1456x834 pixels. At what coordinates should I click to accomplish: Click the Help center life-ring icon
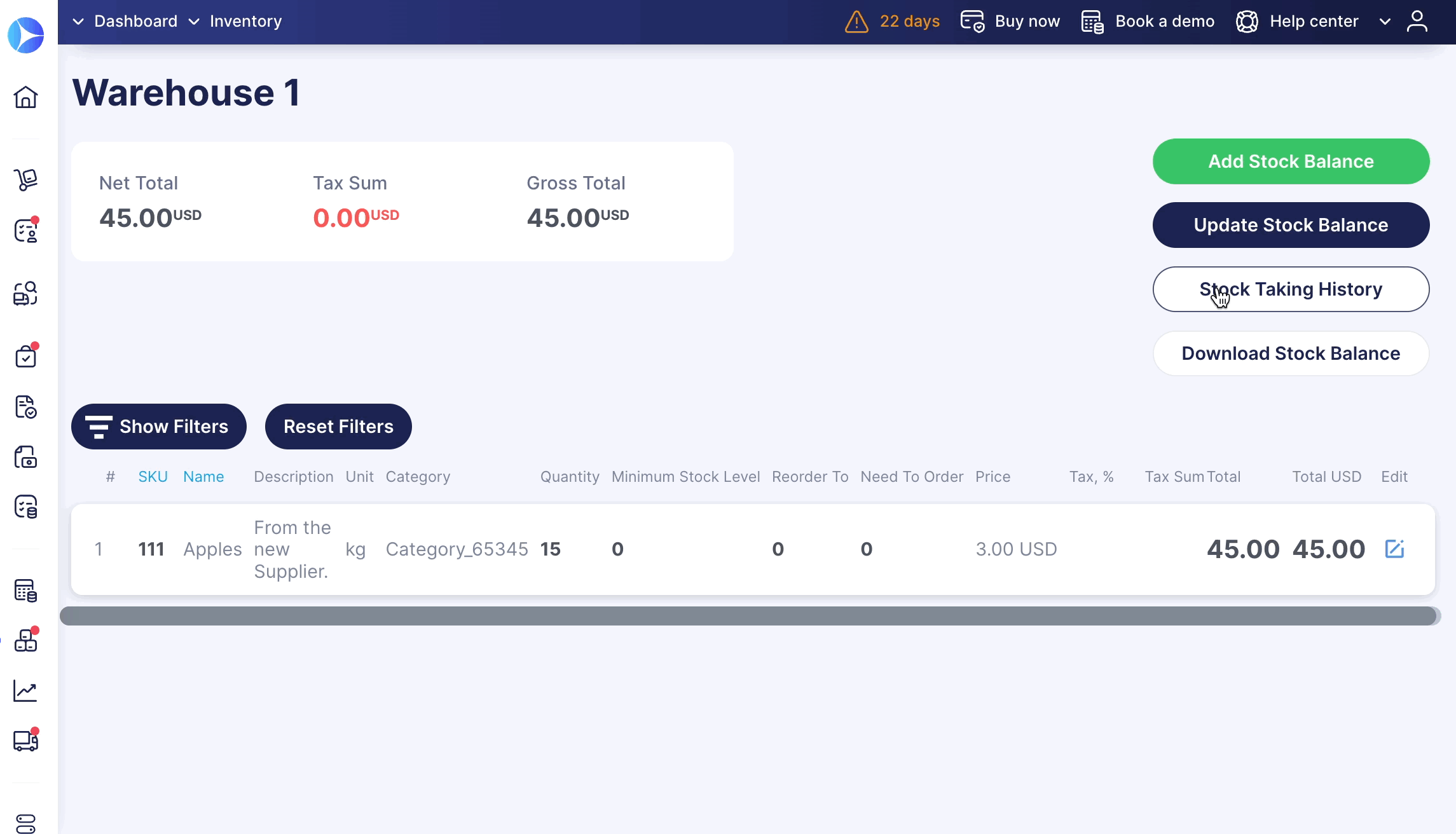pyautogui.click(x=1247, y=21)
